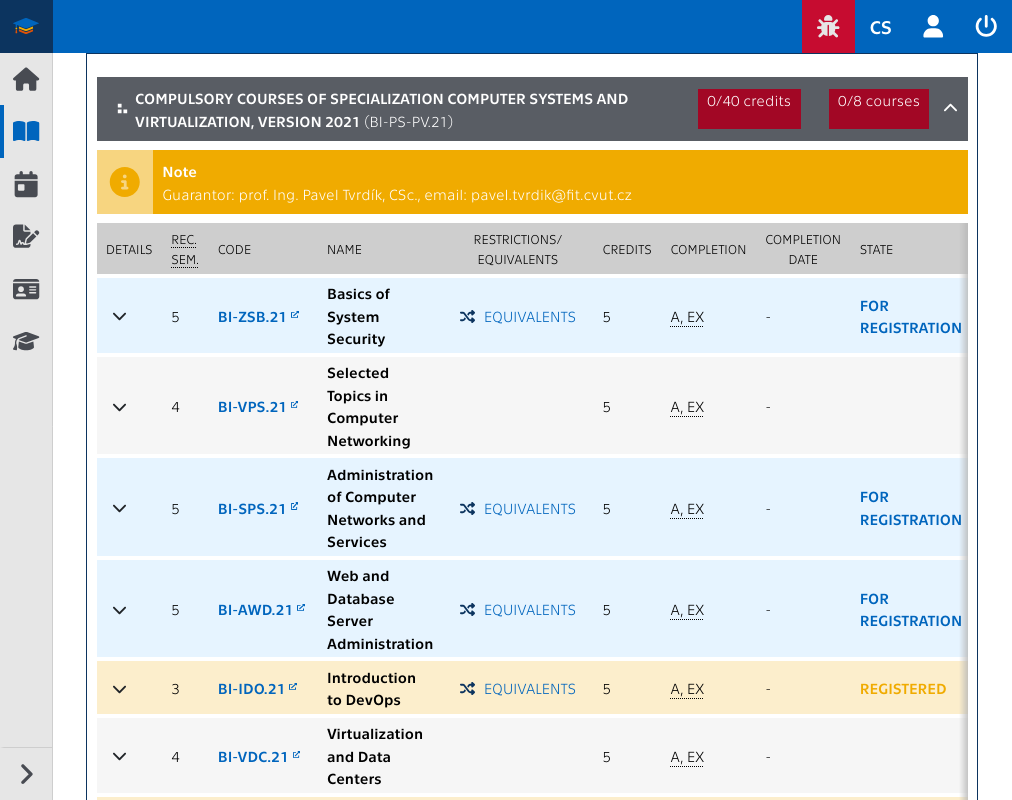
Task: Click the 0/8 courses badge
Action: click(x=878, y=108)
